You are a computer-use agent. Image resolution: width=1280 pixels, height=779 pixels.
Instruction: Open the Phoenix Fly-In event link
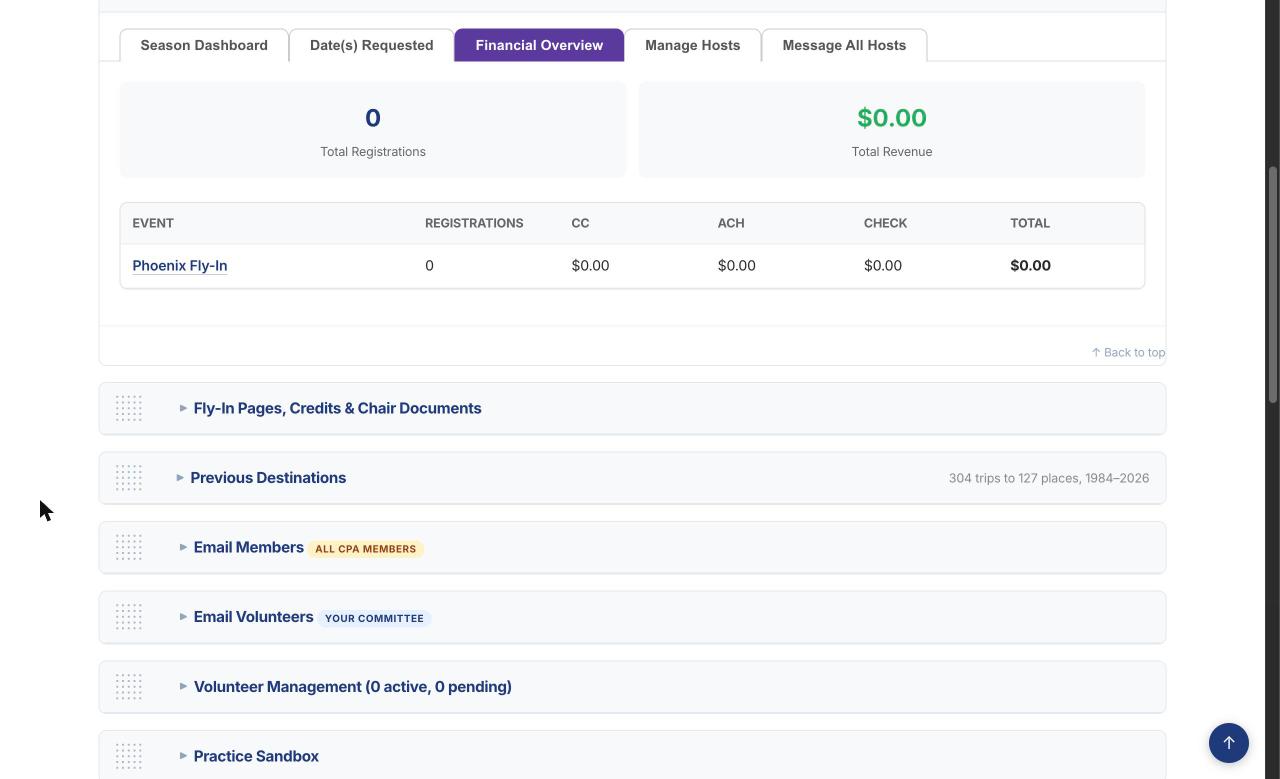point(180,266)
